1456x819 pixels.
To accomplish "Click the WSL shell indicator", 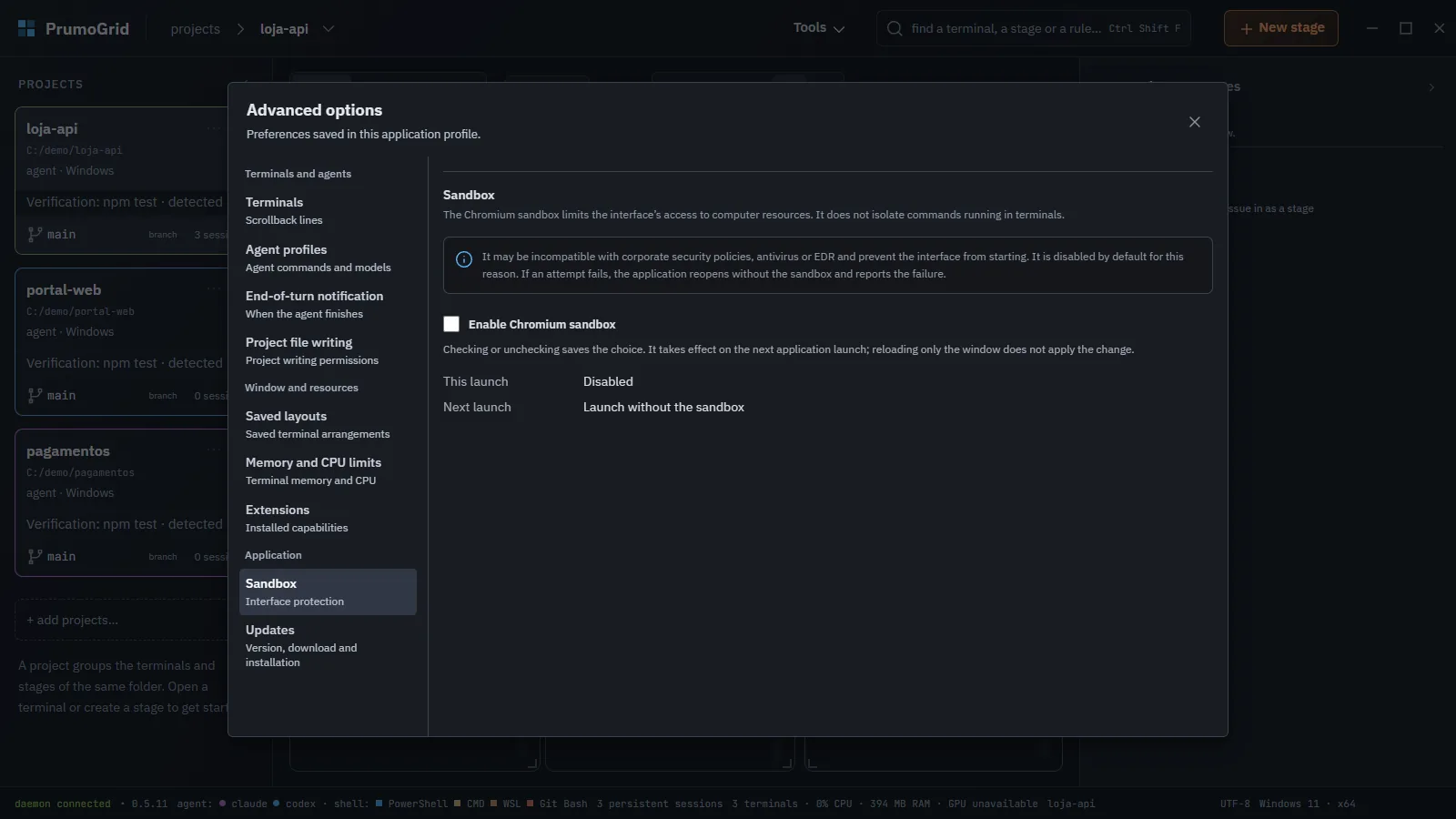I will 506,804.
